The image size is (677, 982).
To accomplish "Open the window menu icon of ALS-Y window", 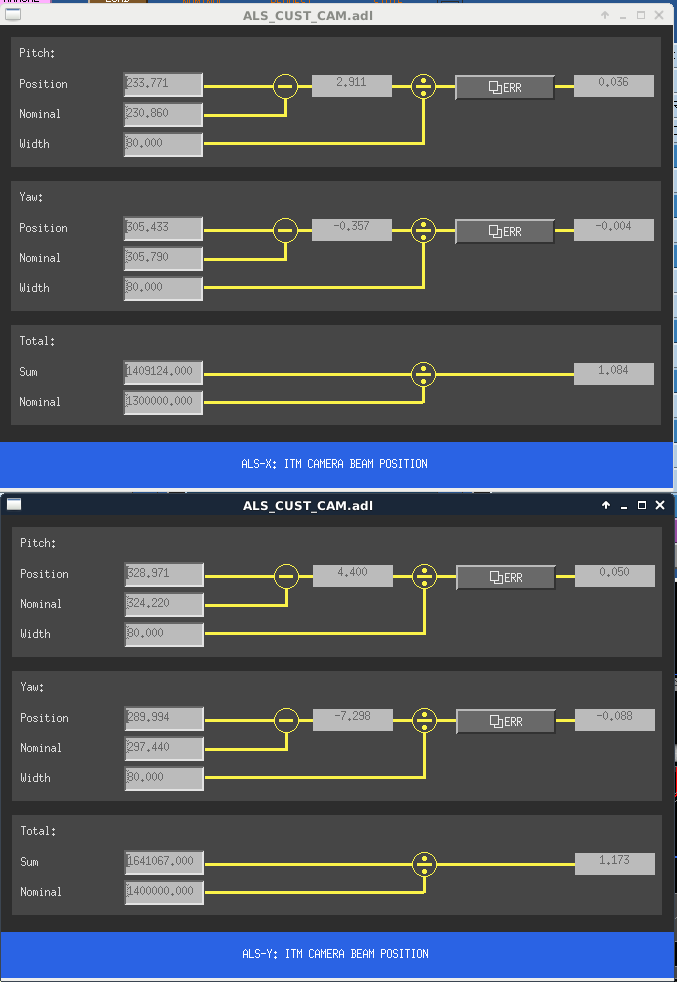I will [x=14, y=505].
